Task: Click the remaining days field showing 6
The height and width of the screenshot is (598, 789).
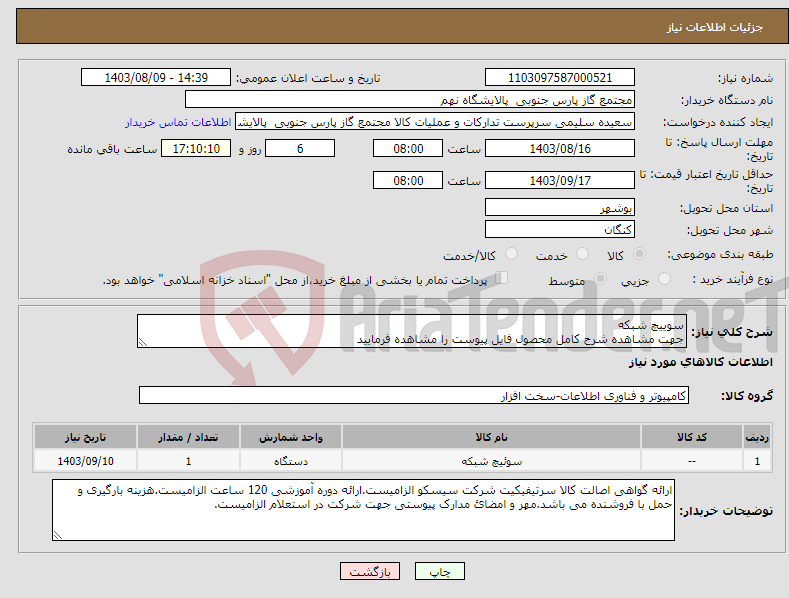Action: click(x=300, y=148)
